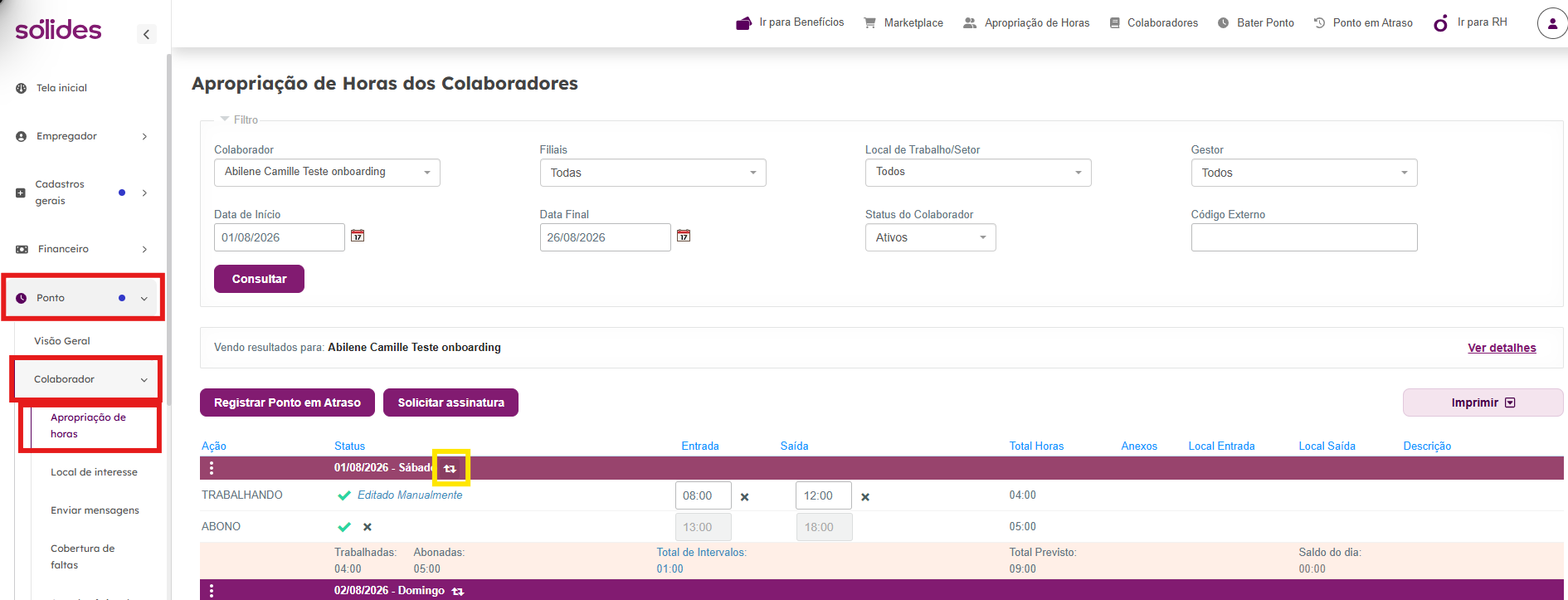Click the Data de Início date field

280,237
